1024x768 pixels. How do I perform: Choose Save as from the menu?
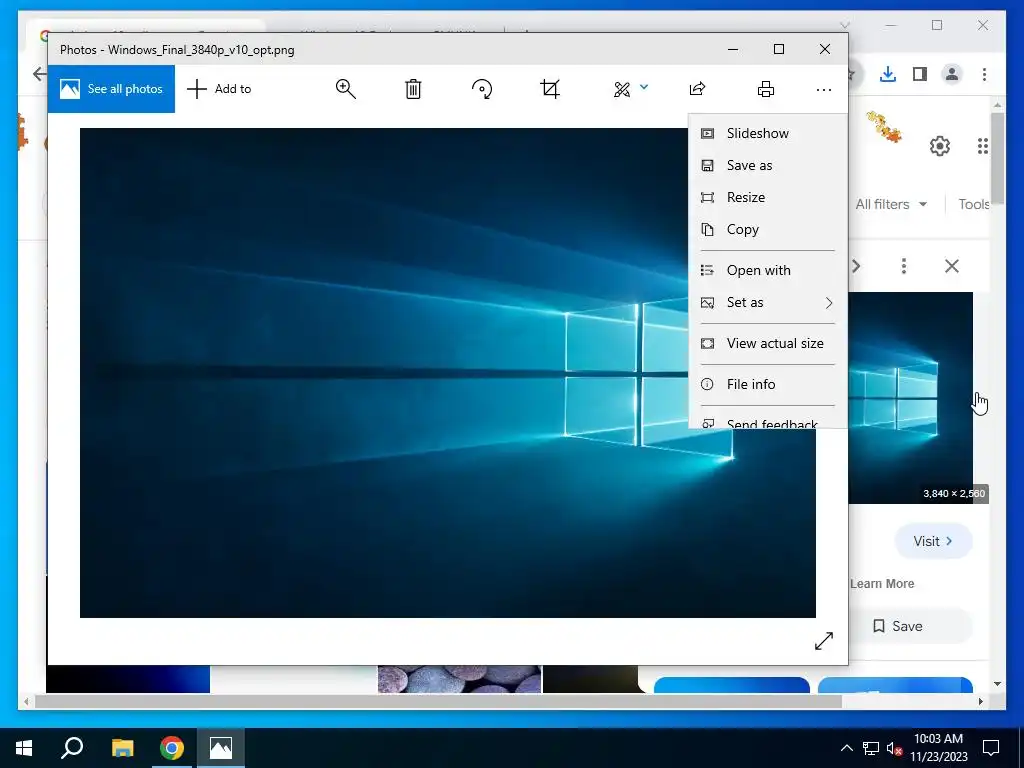coord(768,165)
